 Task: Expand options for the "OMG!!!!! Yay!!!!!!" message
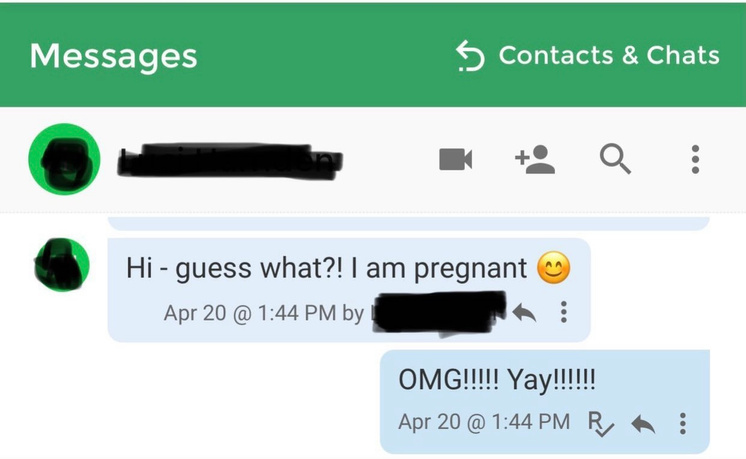pos(683,423)
